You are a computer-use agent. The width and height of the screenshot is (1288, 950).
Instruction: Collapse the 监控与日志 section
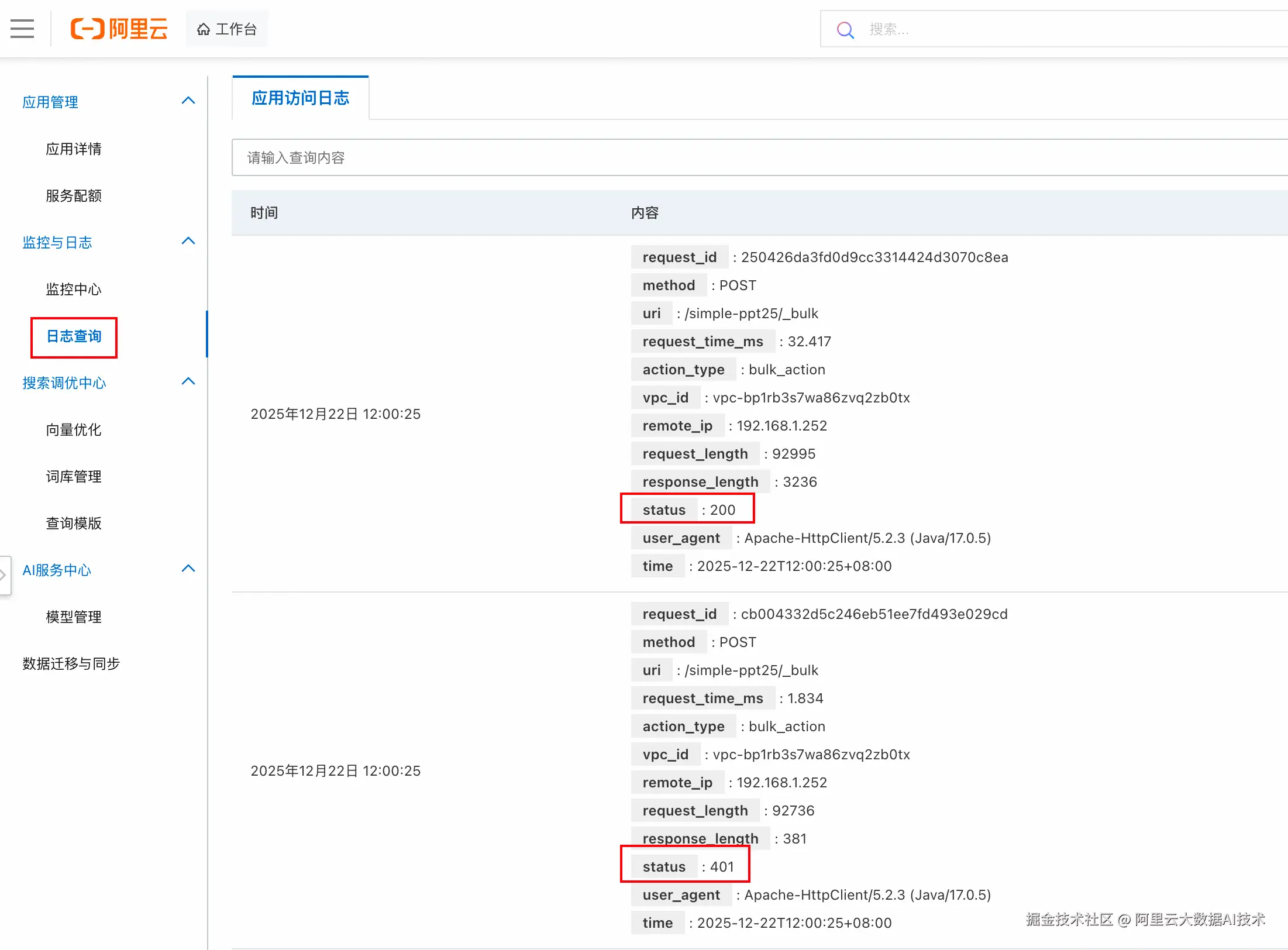[188, 242]
